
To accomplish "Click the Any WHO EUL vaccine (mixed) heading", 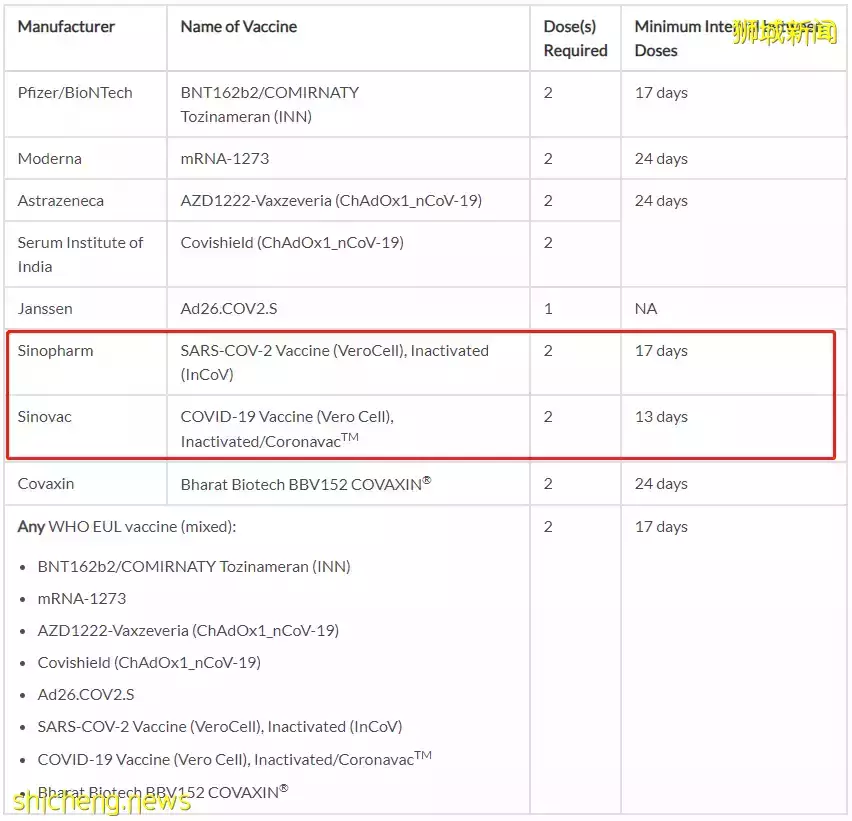I will point(127,527).
